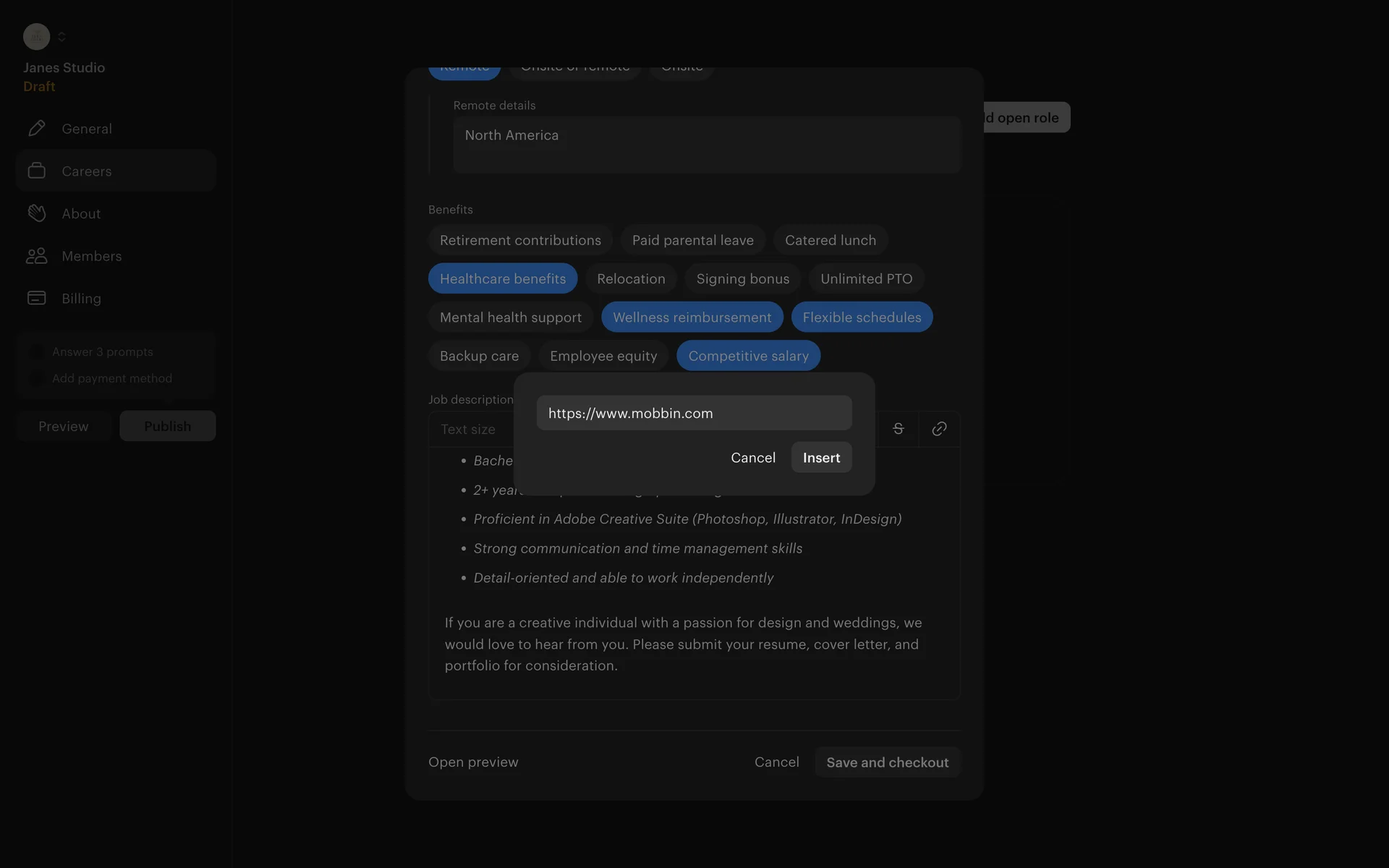Viewport: 1389px width, 868px height.
Task: Open the Text size dropdown
Action: [468, 429]
